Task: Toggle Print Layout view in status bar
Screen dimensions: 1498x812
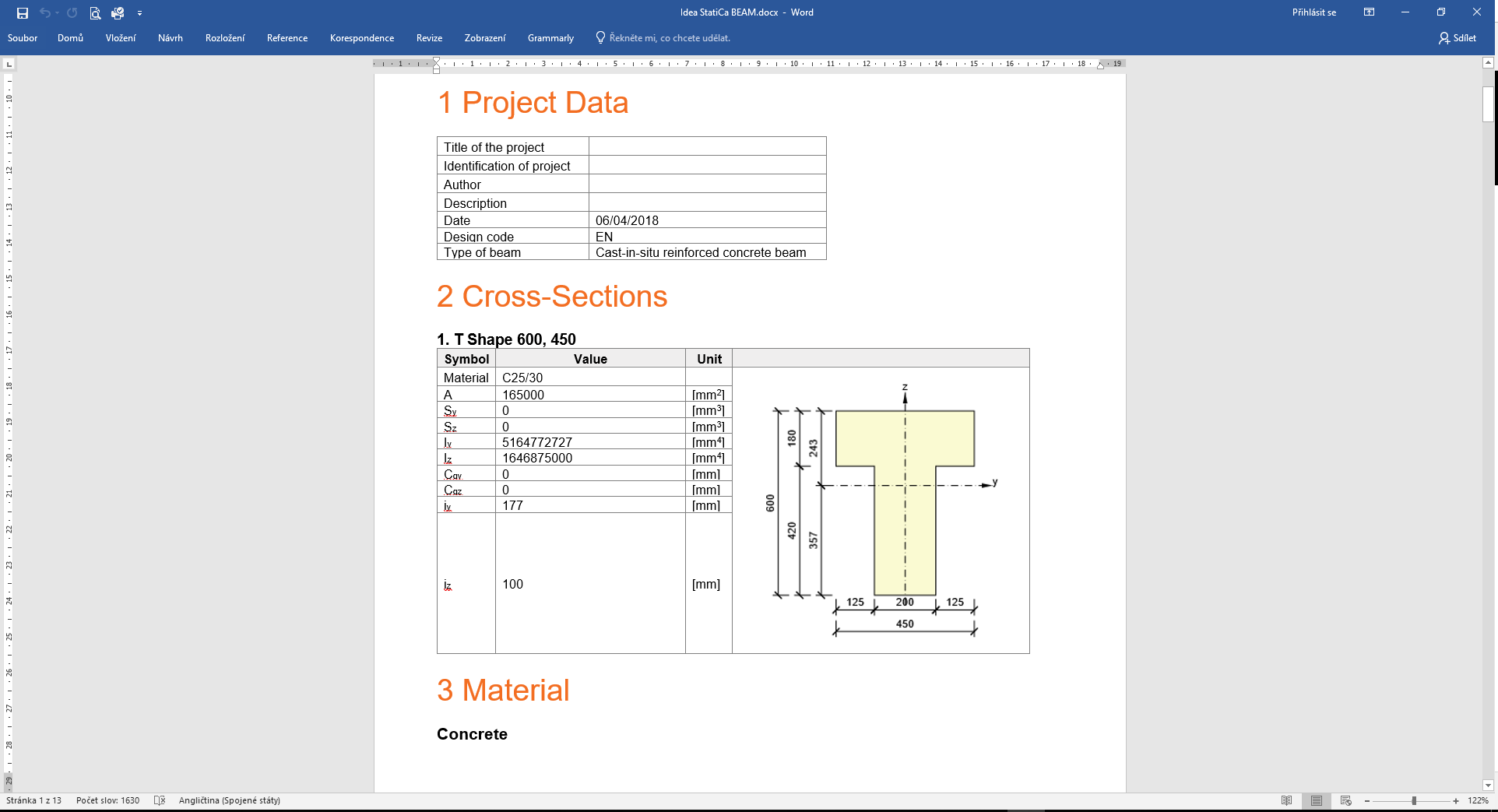Action: (1317, 800)
